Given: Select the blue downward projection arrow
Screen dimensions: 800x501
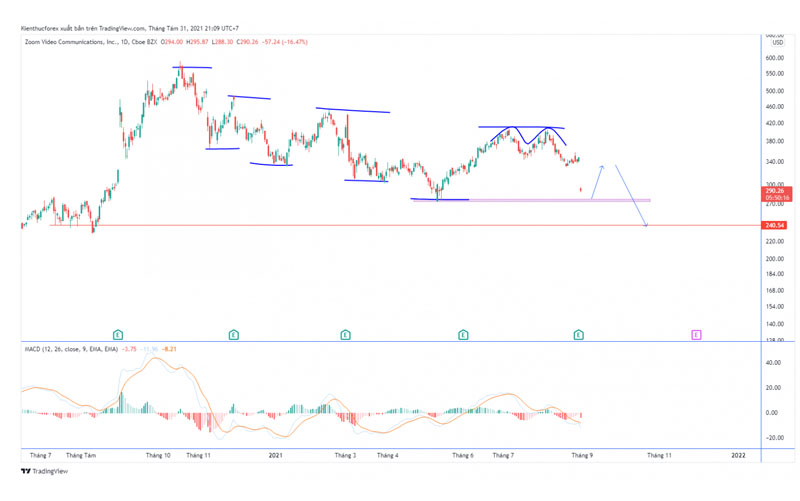Looking at the screenshot, I should (631, 195).
